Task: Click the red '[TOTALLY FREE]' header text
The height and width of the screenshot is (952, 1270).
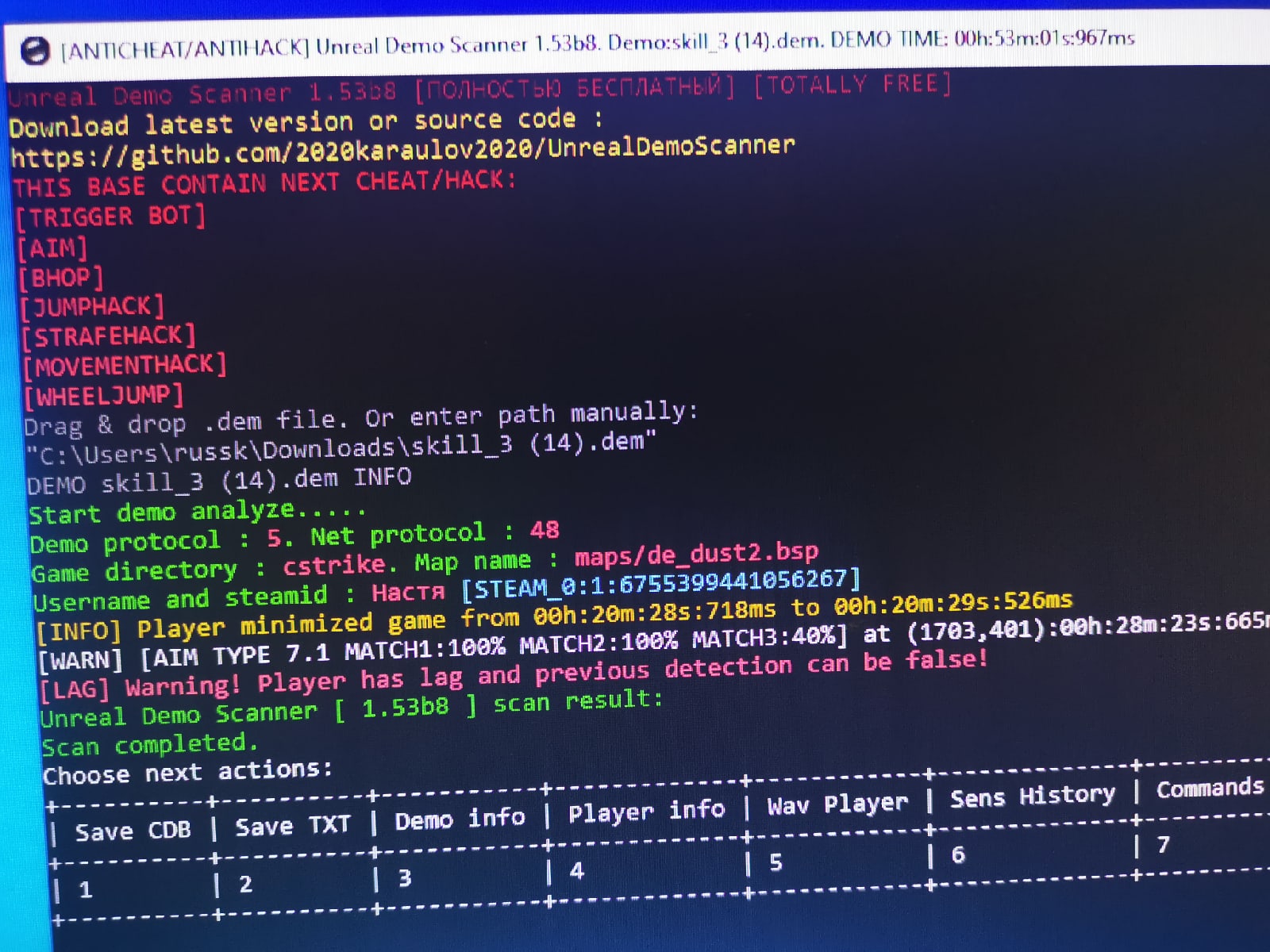Action: tap(851, 84)
